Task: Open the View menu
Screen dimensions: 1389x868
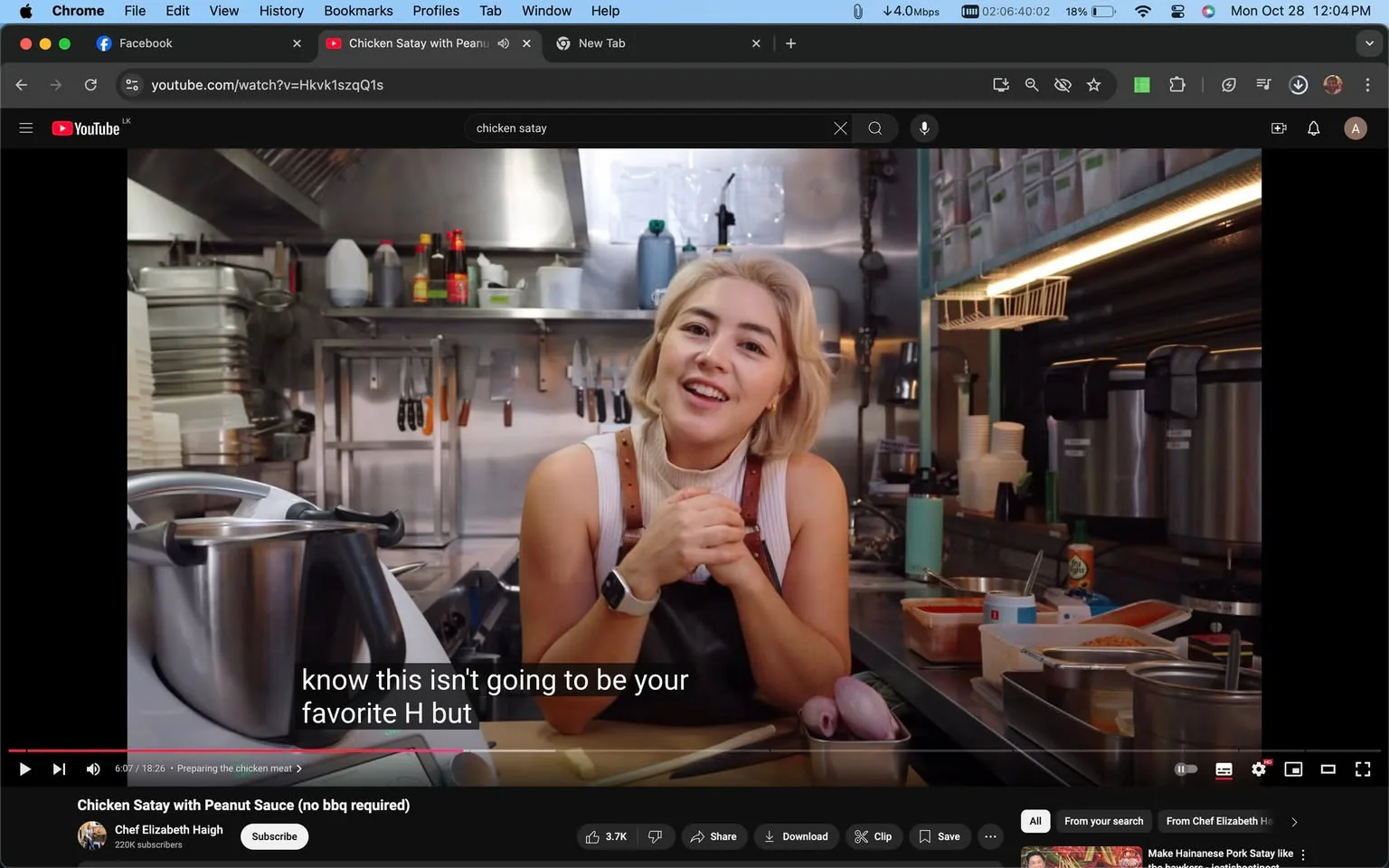Action: click(224, 11)
